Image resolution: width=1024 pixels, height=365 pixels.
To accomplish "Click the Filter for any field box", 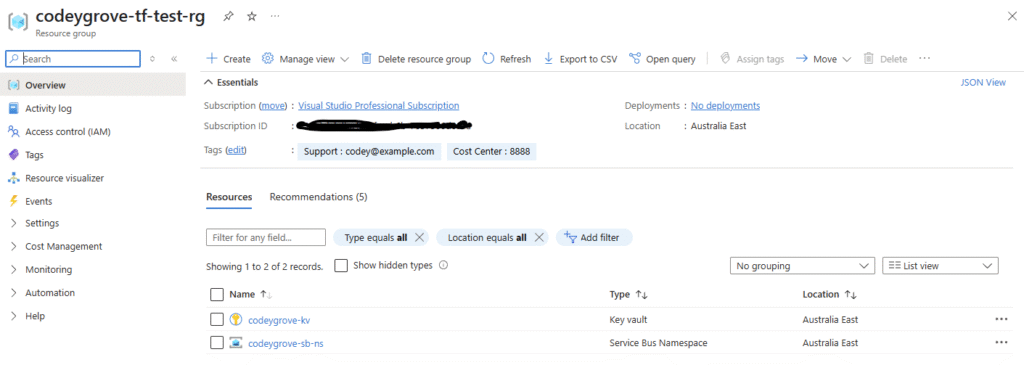I will click(x=266, y=238).
